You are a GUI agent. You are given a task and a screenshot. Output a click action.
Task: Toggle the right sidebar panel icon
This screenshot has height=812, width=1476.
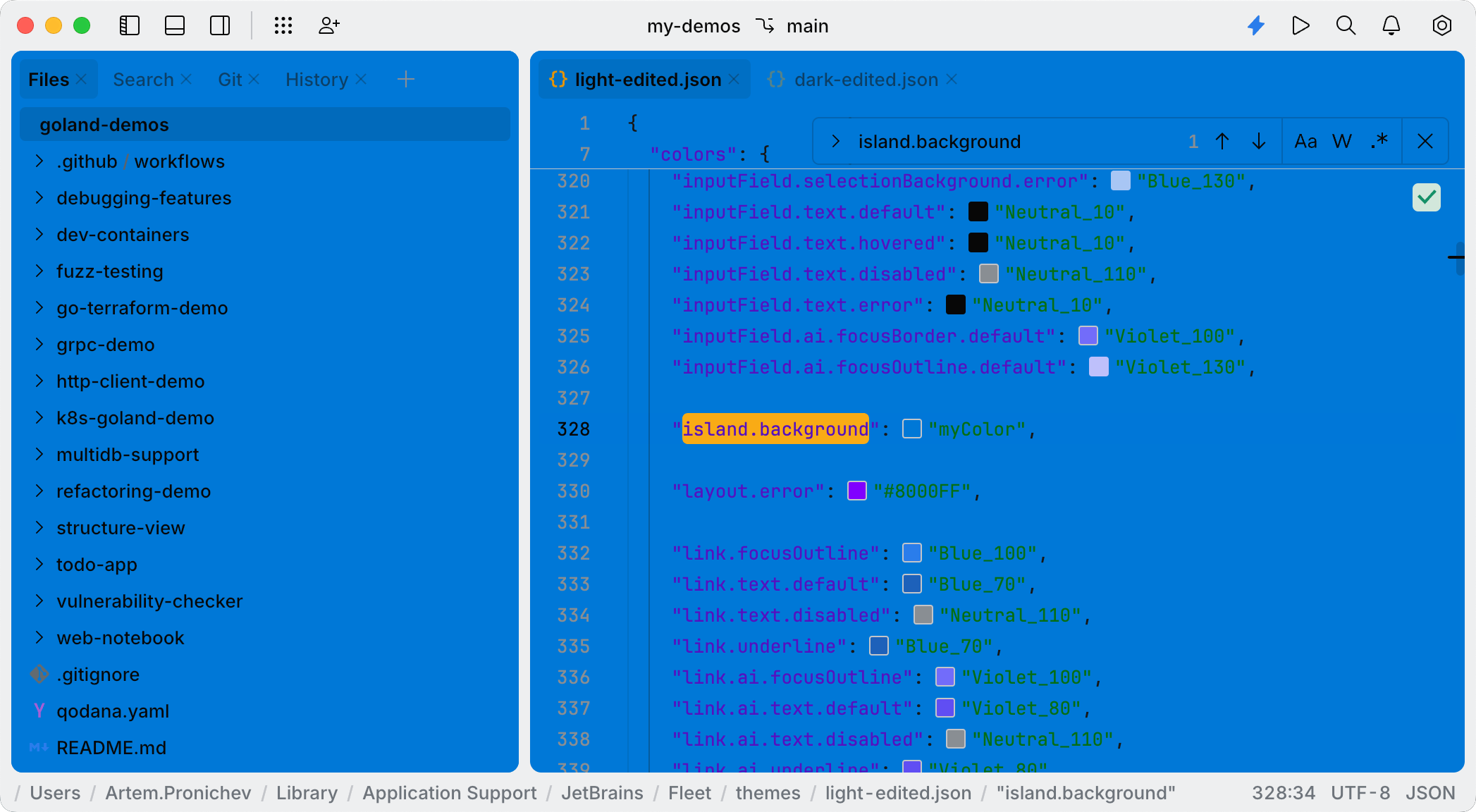click(220, 26)
